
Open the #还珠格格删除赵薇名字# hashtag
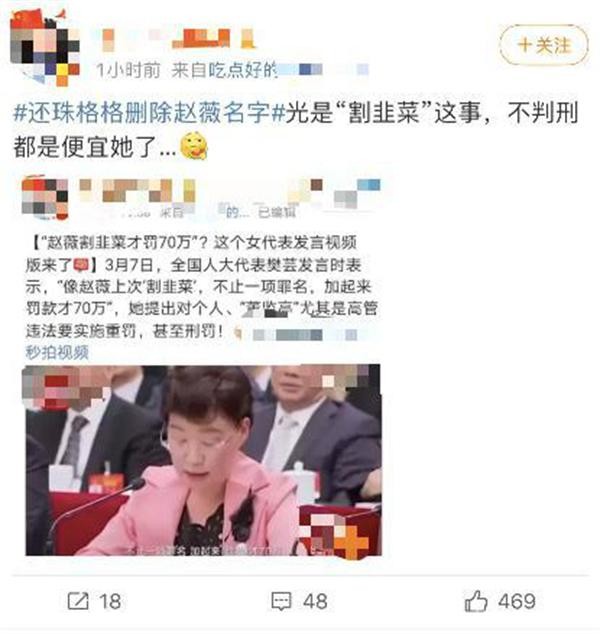149,112
